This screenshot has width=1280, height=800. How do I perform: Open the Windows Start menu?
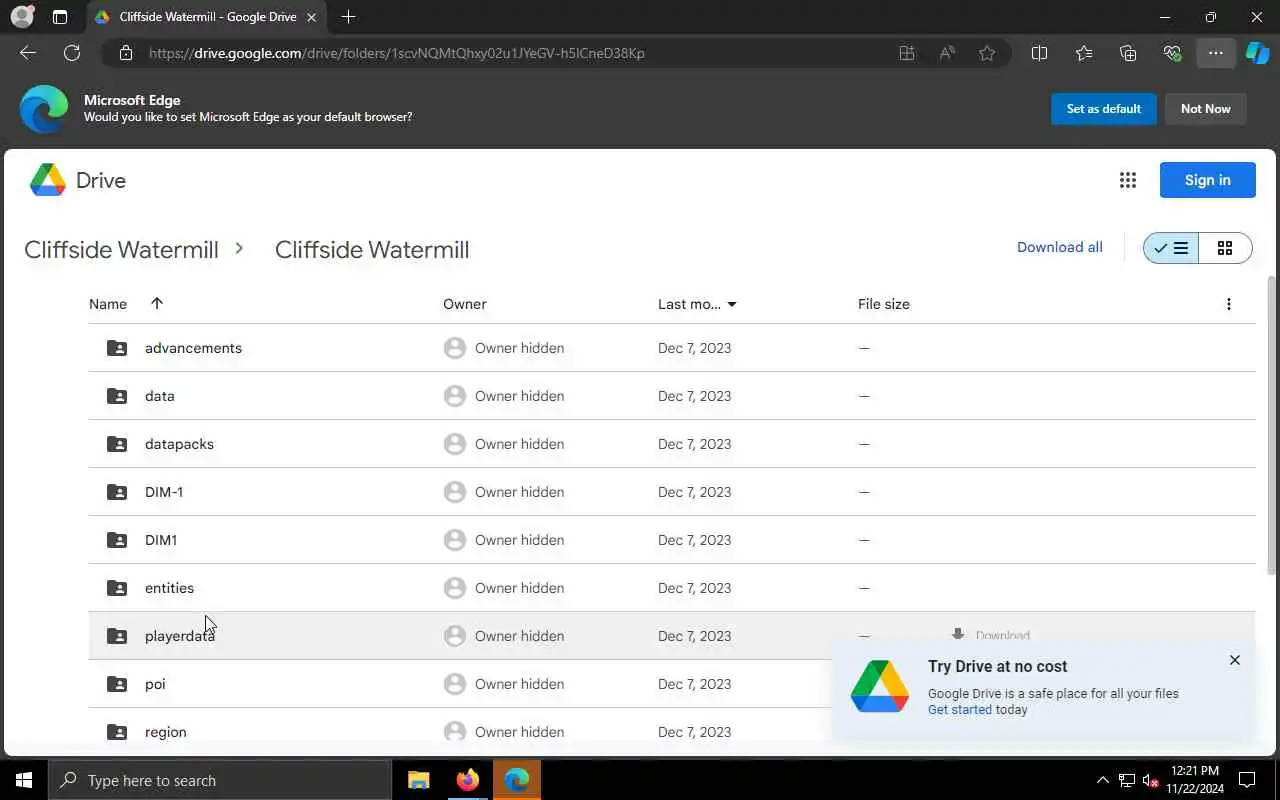pyautogui.click(x=24, y=780)
